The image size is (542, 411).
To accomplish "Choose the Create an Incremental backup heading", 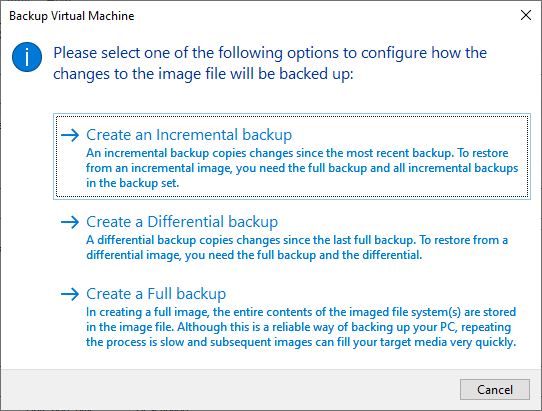I will click(189, 135).
